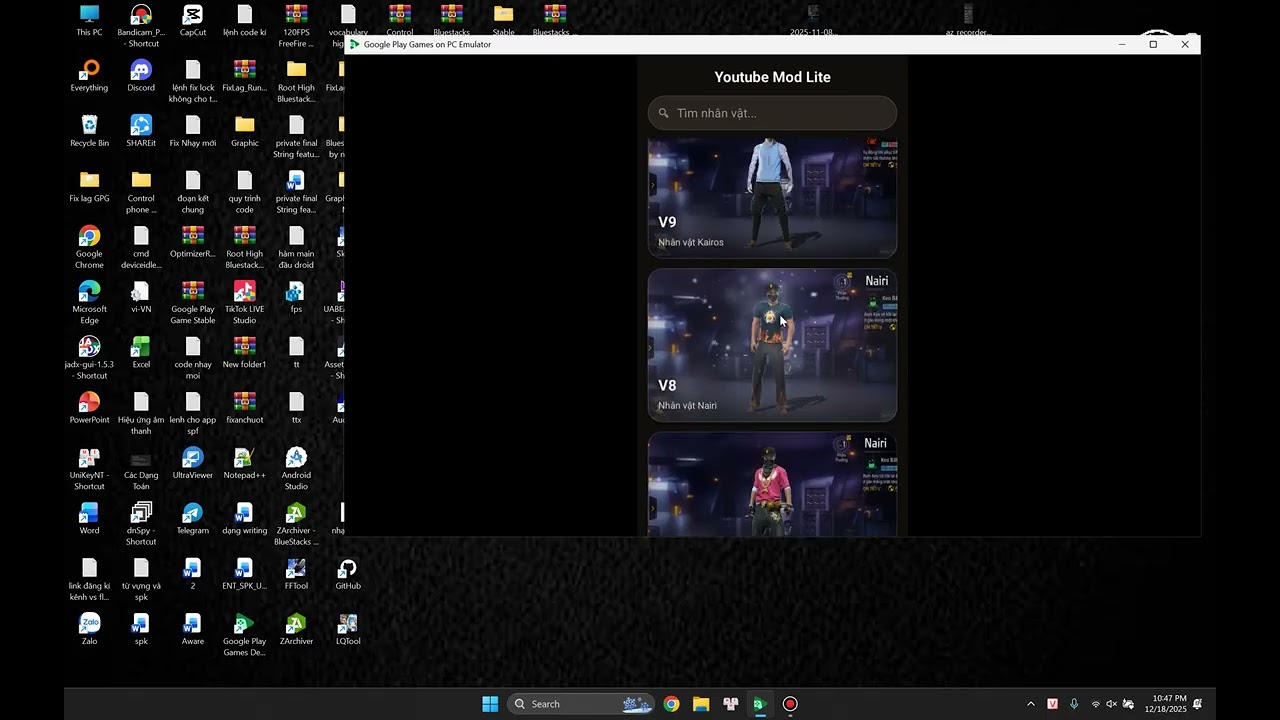Select the Recycle Bin icon
The width and height of the screenshot is (1280, 720).
[x=89, y=131]
